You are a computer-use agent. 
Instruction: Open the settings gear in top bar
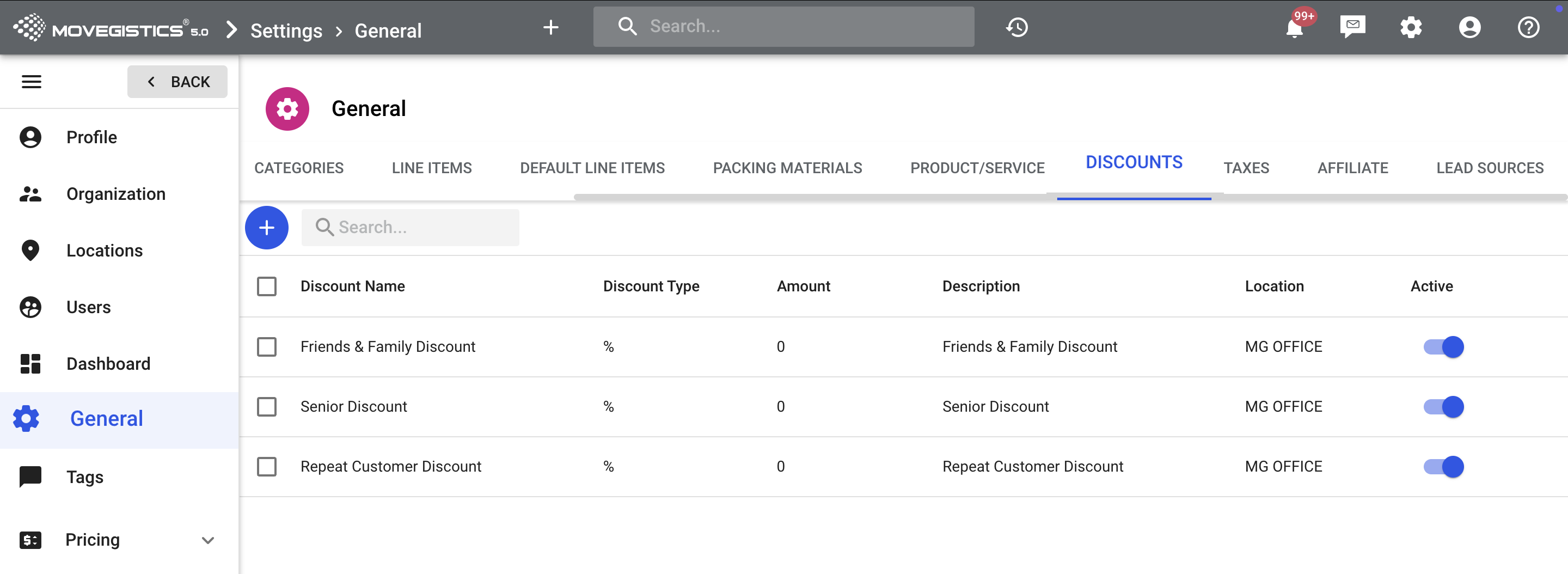tap(1410, 27)
